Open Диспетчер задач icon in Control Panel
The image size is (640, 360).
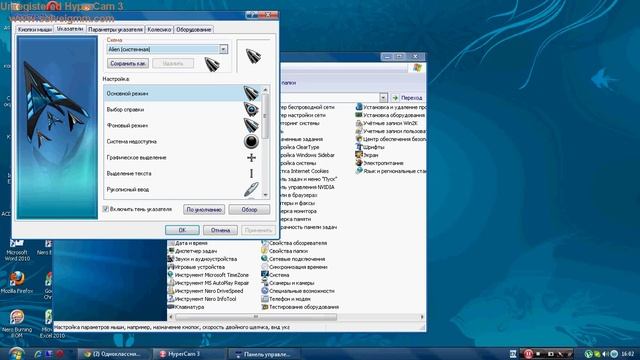pyautogui.click(x=171, y=251)
